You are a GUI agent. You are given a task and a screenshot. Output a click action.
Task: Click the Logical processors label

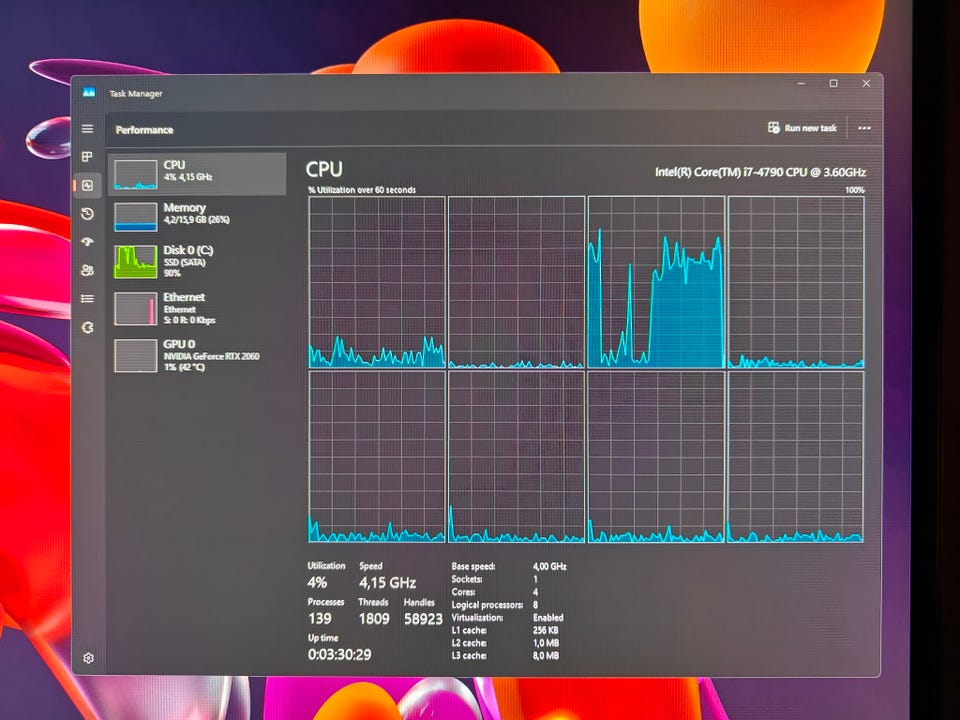tap(487, 605)
